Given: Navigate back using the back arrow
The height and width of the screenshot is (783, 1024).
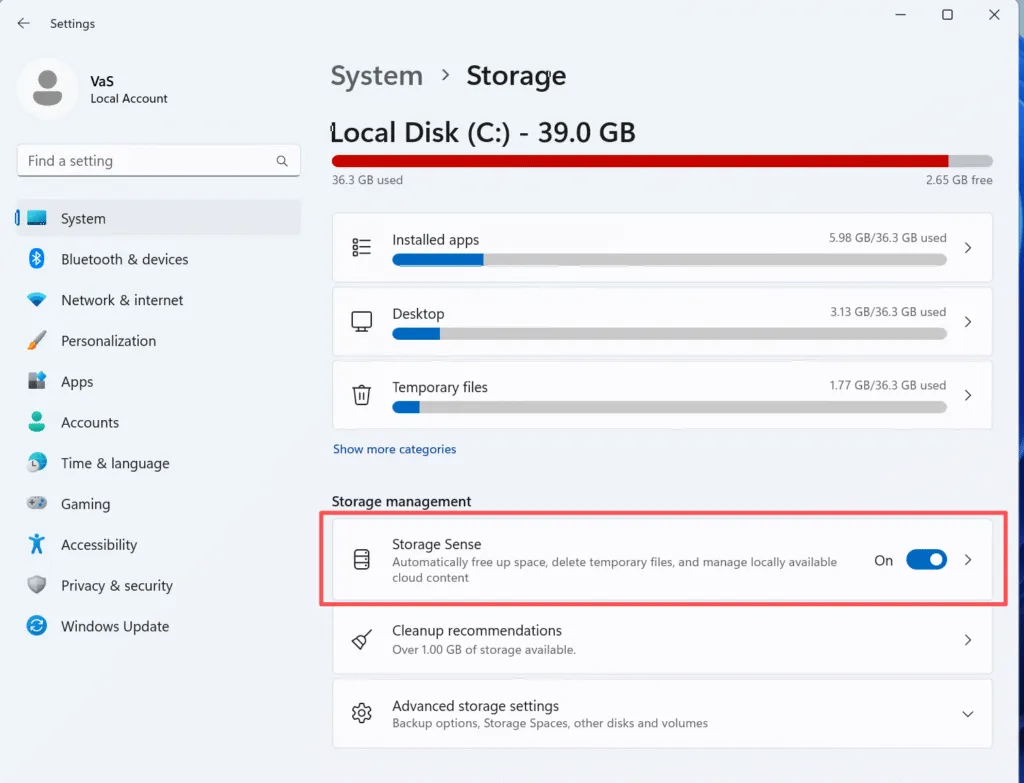Looking at the screenshot, I should tap(22, 23).
